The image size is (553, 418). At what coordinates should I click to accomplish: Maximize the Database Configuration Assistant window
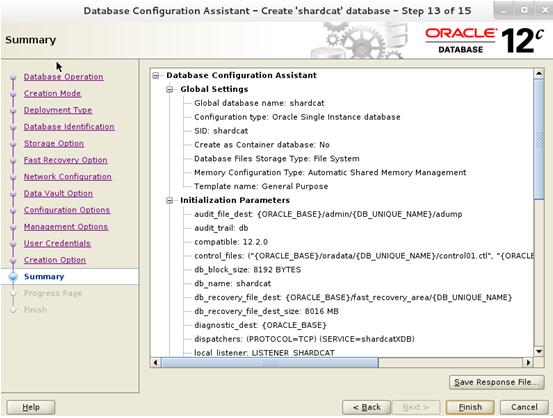tap(524, 11)
